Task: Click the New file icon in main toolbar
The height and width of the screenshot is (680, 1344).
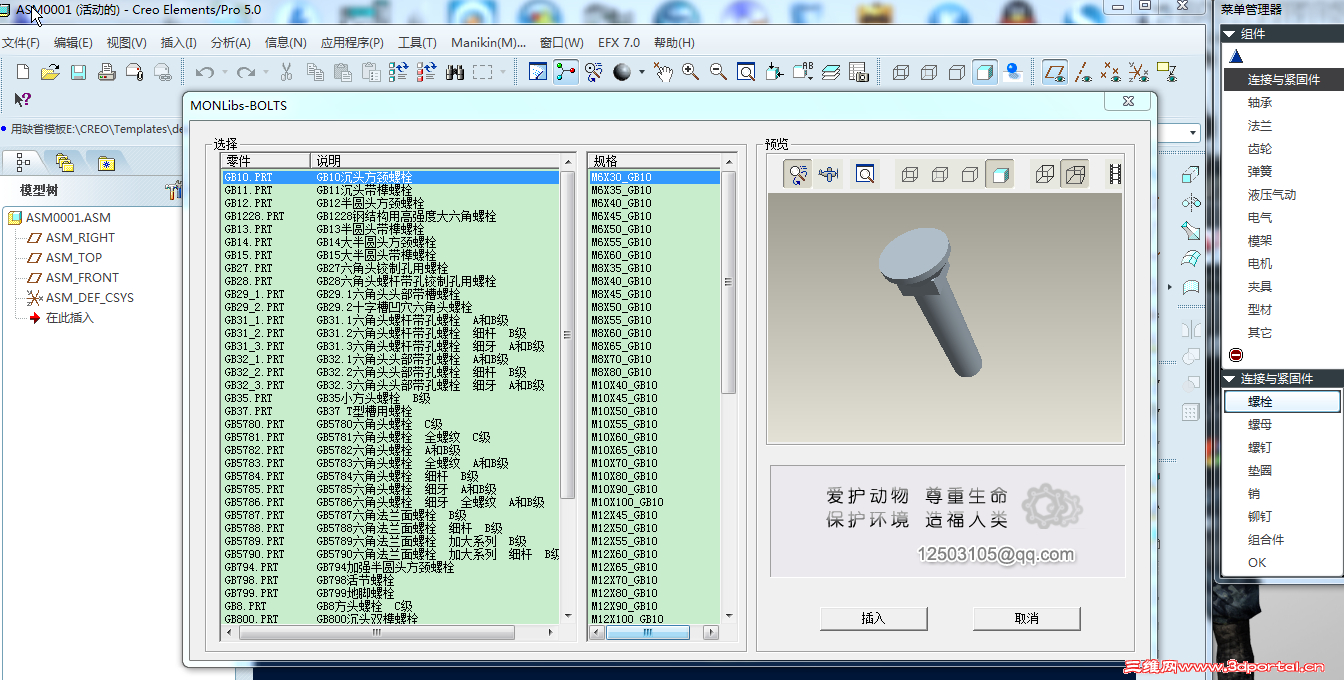Action: click(23, 72)
